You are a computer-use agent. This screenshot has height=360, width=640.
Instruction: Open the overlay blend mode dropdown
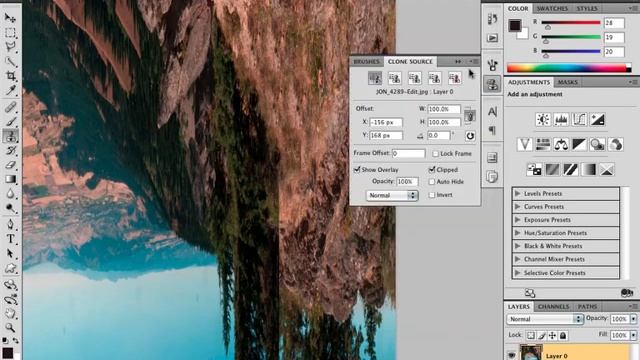tap(392, 196)
